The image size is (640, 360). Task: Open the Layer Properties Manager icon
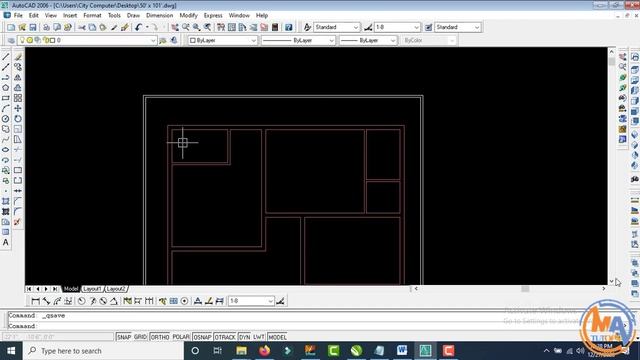point(11,40)
